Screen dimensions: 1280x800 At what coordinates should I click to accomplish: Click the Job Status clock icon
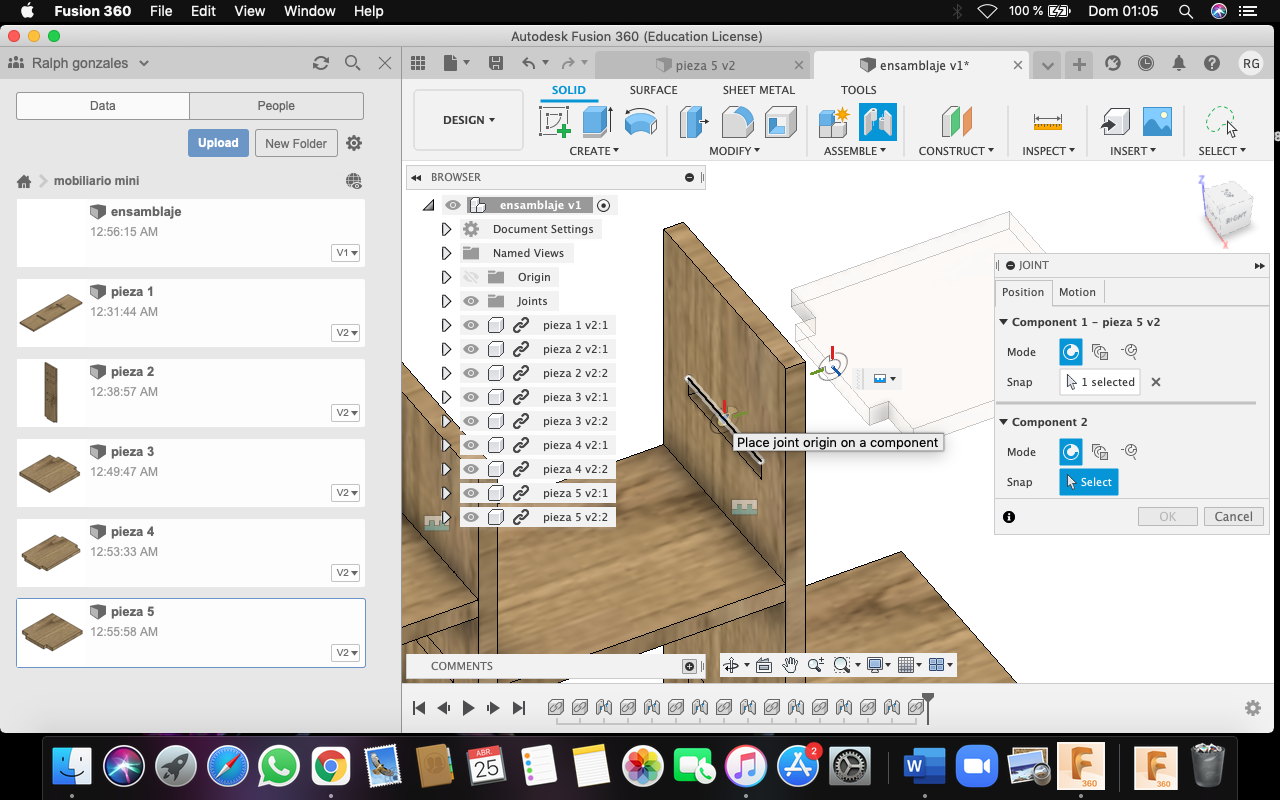[1146, 63]
